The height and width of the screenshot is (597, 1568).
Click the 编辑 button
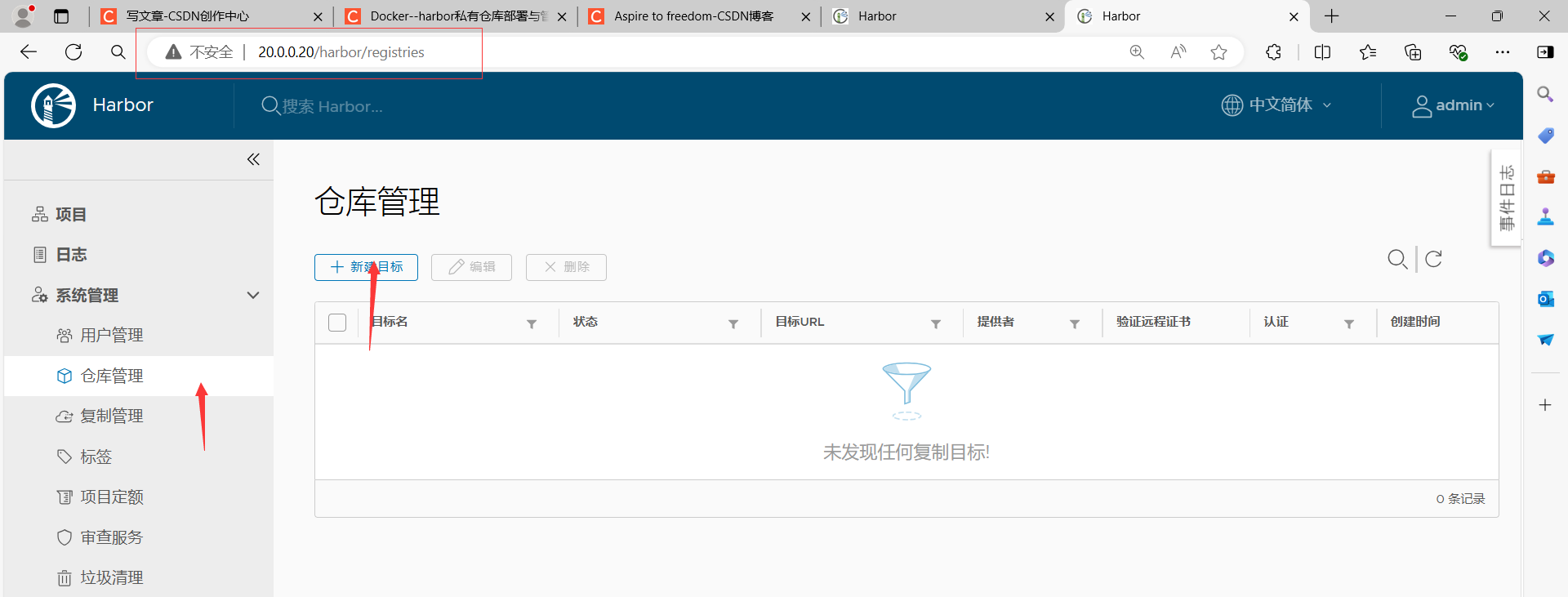[471, 267]
